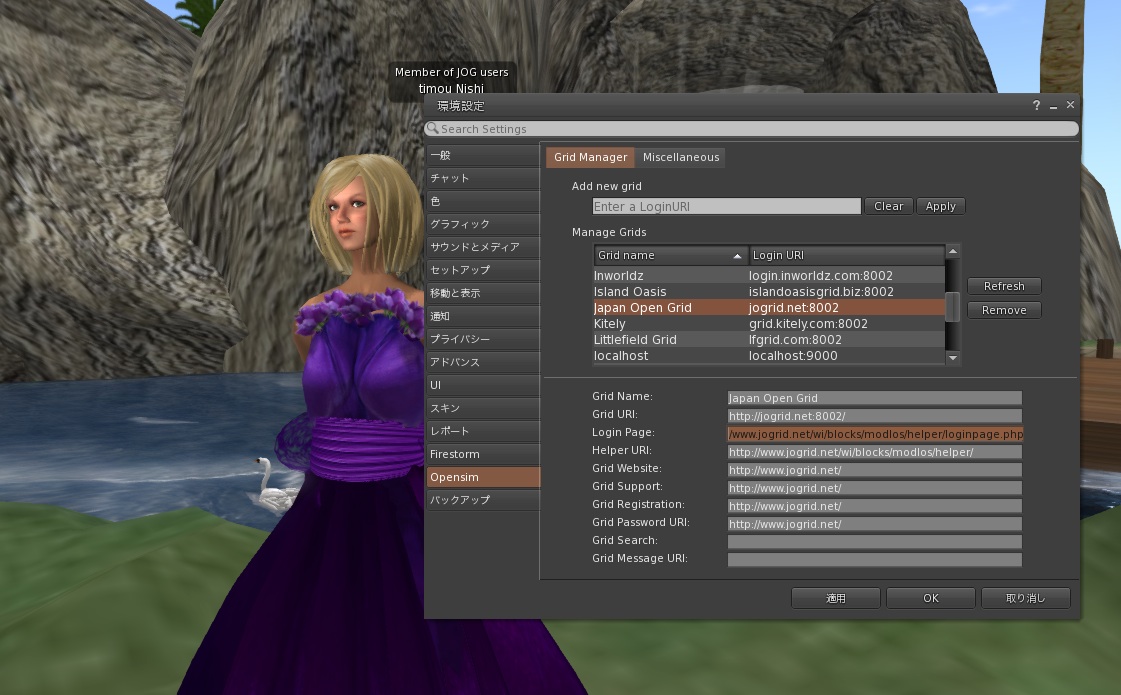
Task: Click the Helper URI field
Action: (874, 452)
